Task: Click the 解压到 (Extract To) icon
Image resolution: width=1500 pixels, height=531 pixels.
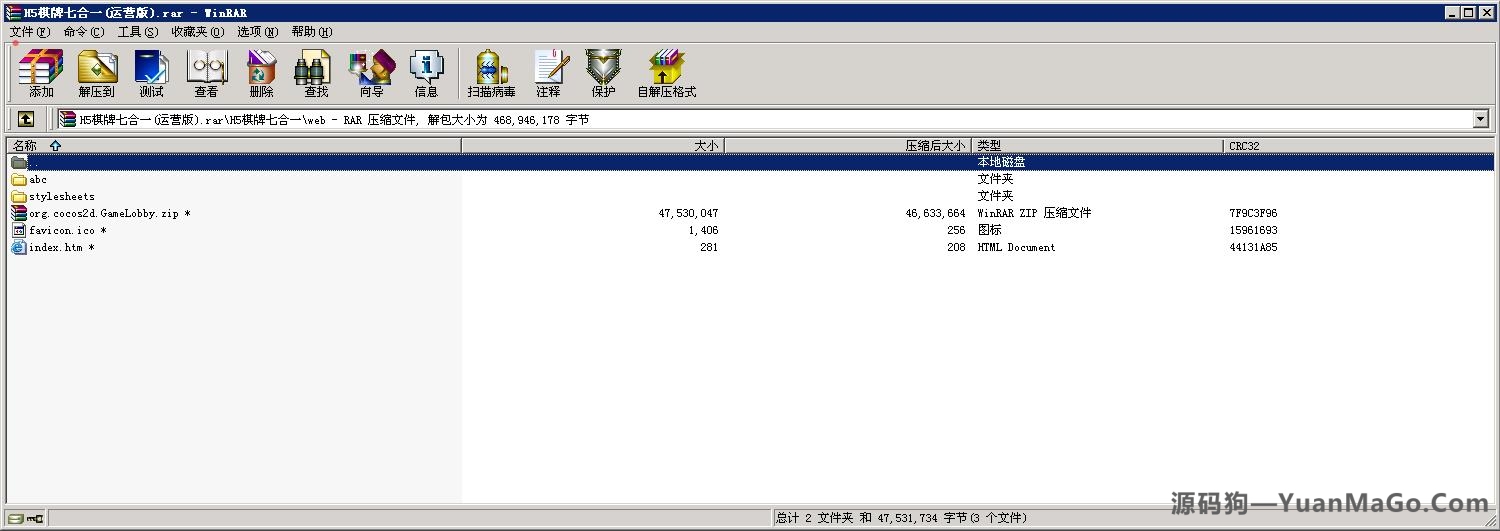Action: point(97,73)
